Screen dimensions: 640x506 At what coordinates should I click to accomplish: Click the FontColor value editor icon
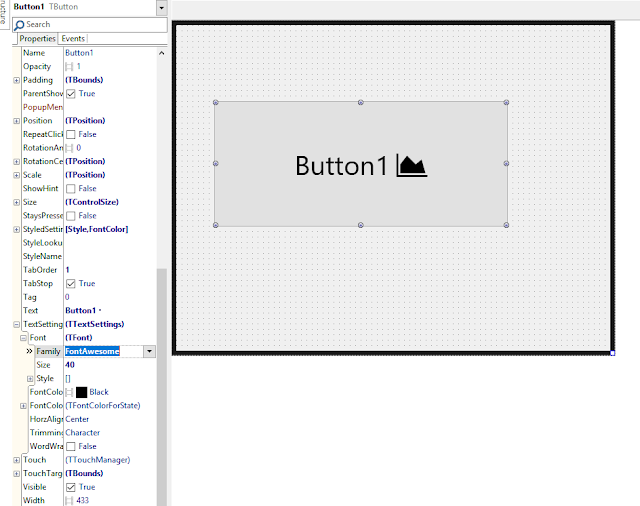69,392
